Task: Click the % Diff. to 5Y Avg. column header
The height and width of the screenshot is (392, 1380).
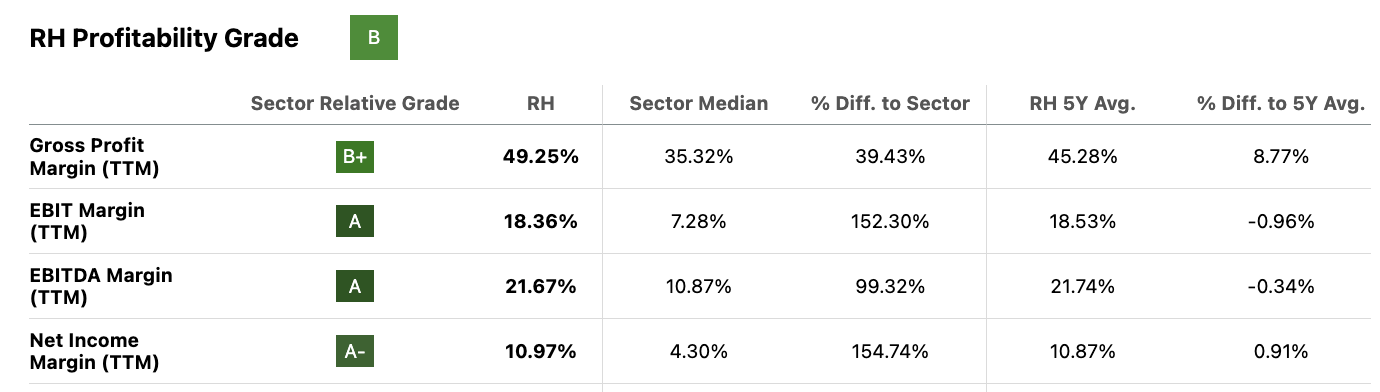Action: pyautogui.click(x=1281, y=103)
